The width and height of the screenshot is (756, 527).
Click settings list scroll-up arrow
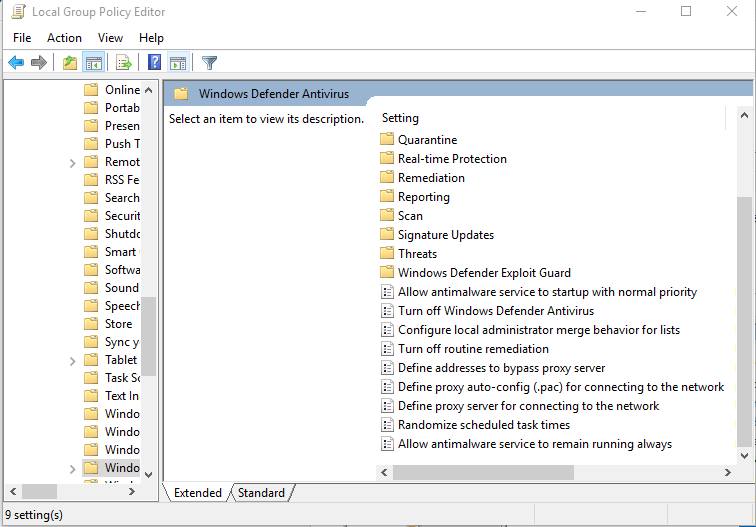pyautogui.click(x=744, y=115)
